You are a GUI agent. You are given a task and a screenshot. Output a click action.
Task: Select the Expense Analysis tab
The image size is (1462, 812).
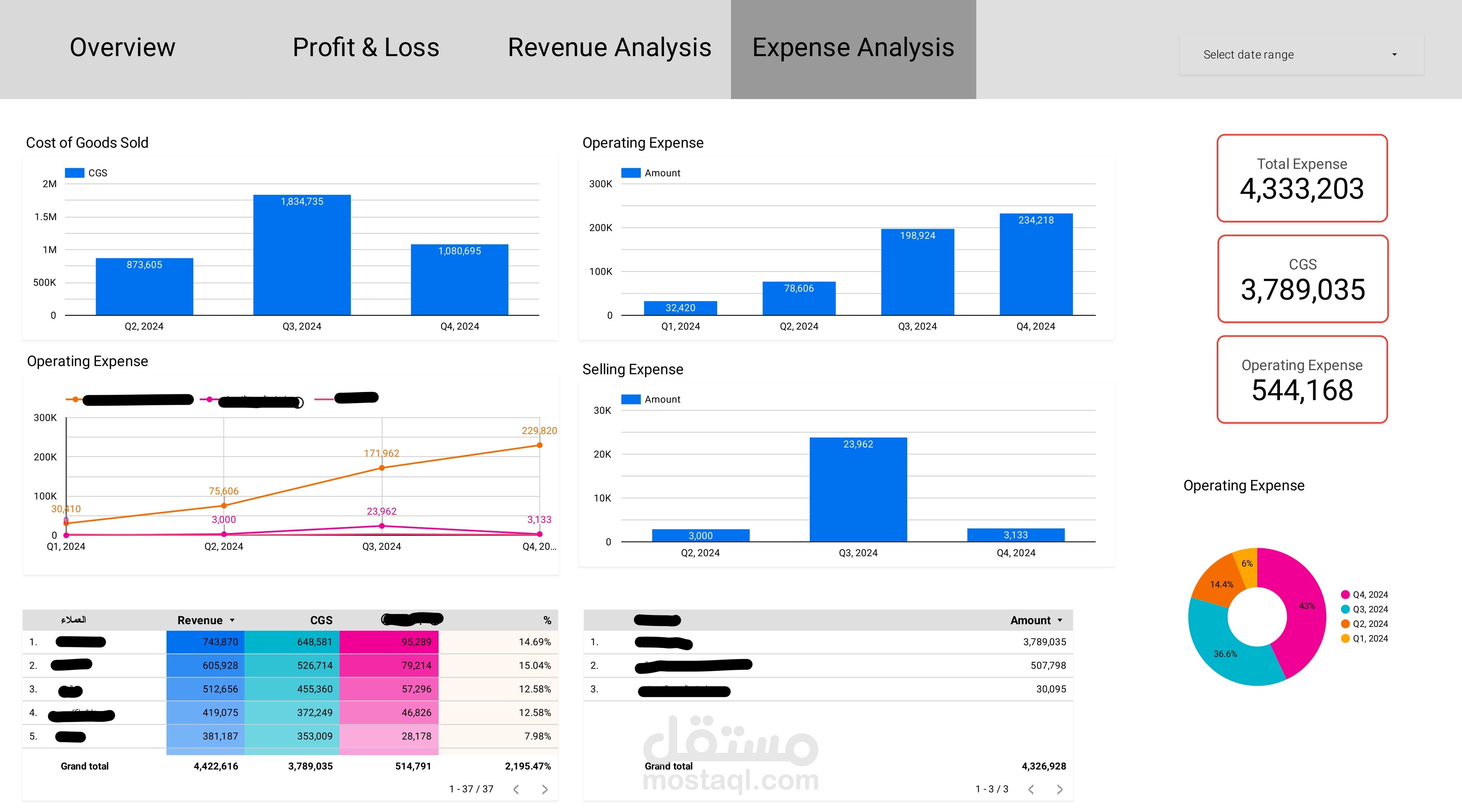click(853, 48)
